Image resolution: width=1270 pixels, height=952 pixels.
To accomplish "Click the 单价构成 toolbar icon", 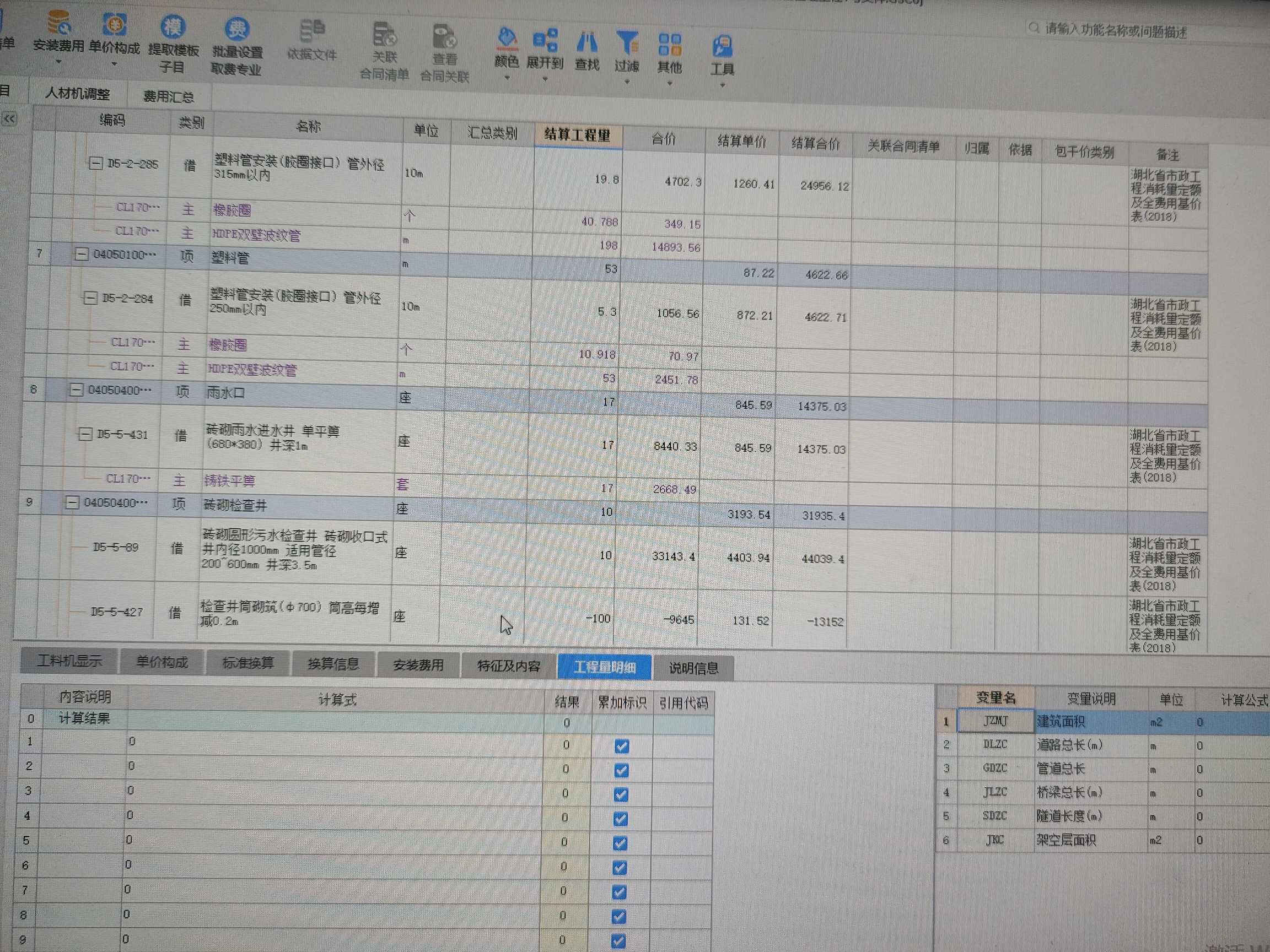I will 114,25.
